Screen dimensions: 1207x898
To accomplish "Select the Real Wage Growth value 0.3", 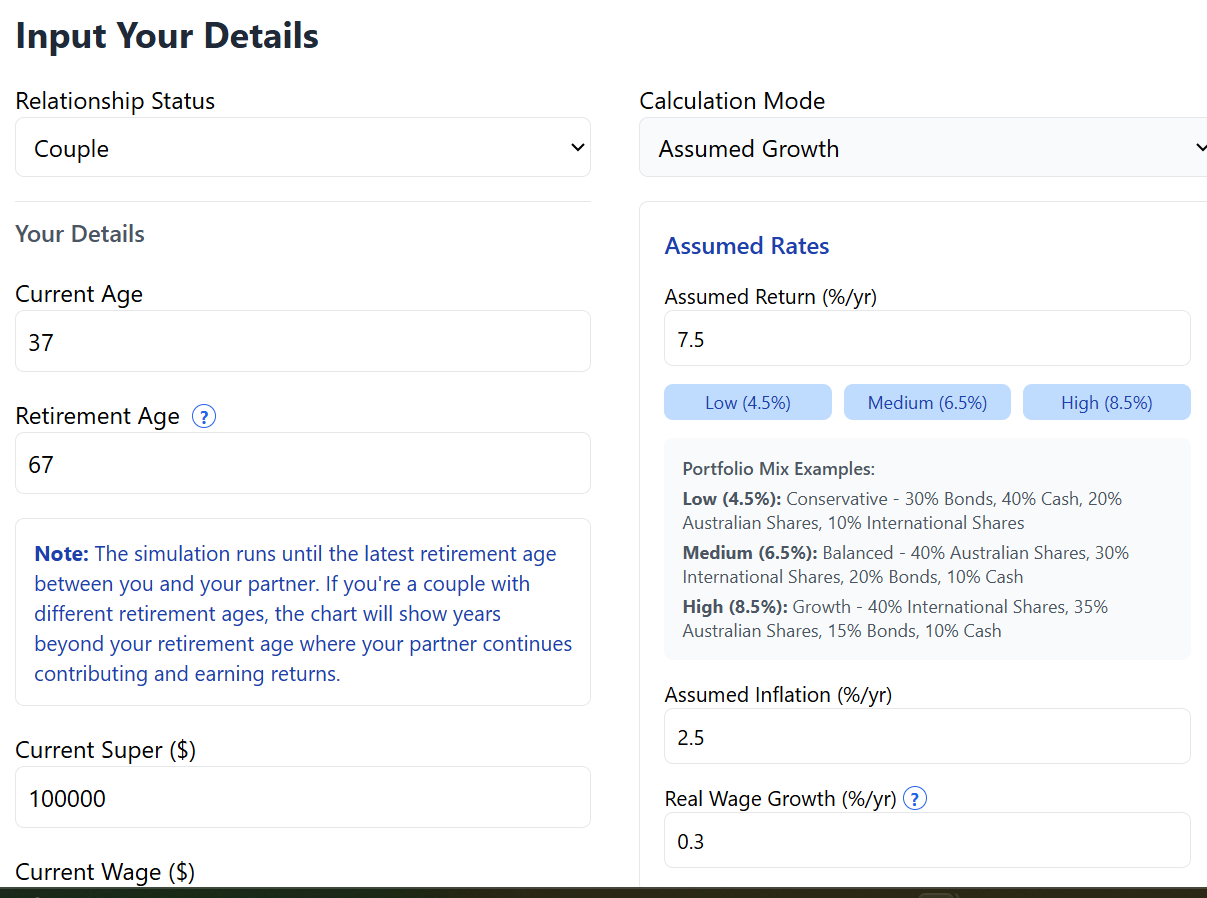I will (x=927, y=840).
